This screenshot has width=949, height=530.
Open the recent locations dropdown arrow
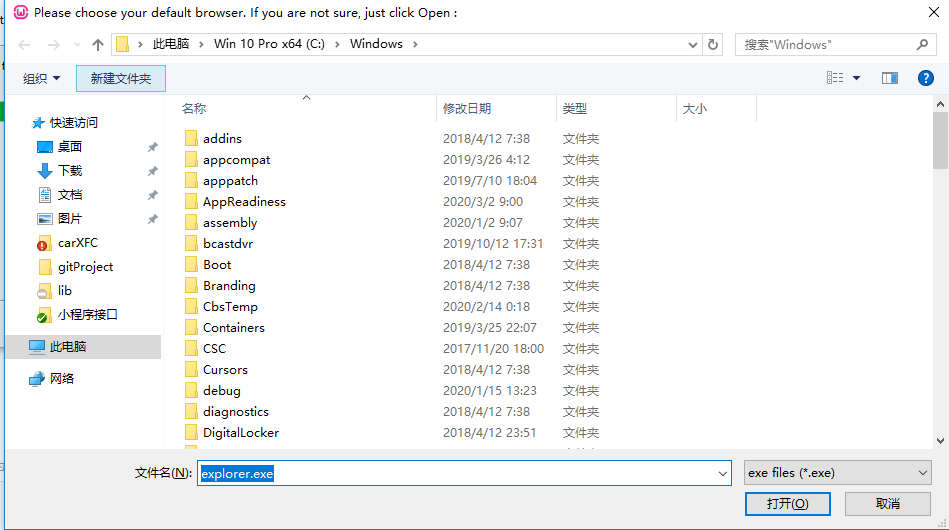tap(77, 45)
